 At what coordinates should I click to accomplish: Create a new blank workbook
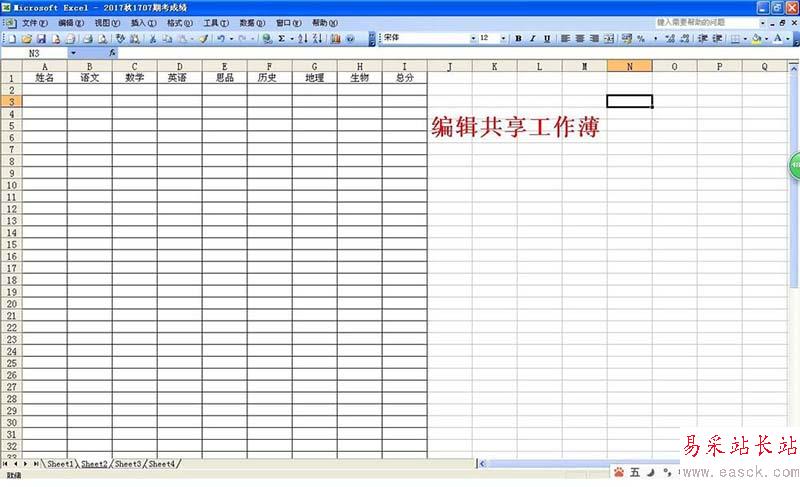coord(12,38)
